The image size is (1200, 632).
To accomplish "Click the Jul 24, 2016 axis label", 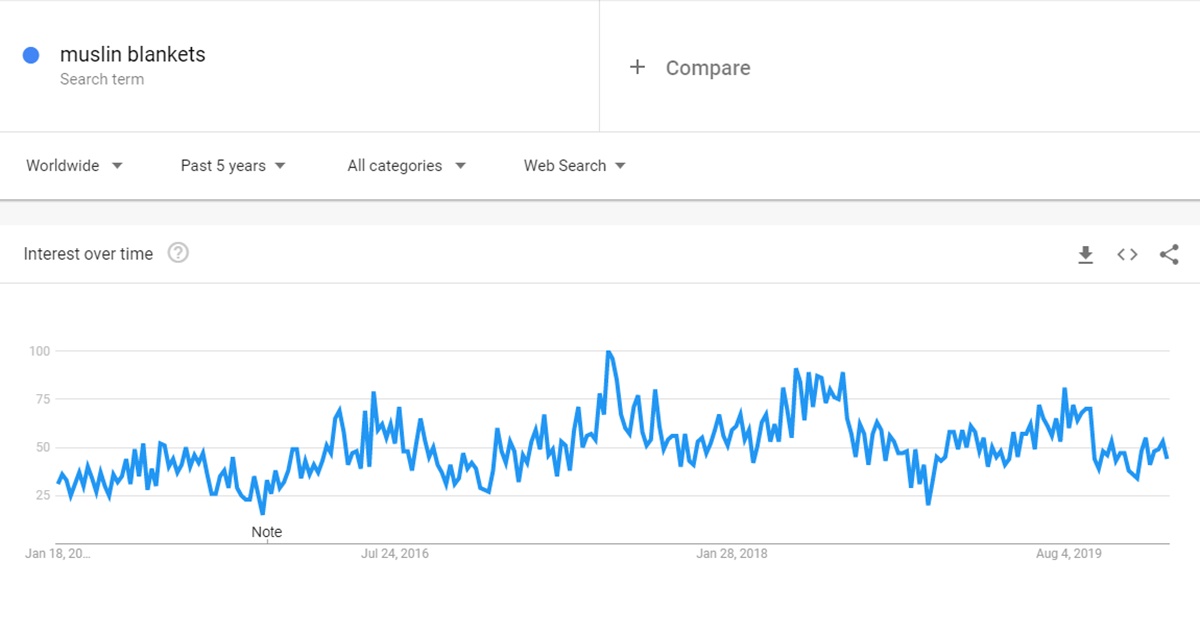I will pyautogui.click(x=395, y=553).
